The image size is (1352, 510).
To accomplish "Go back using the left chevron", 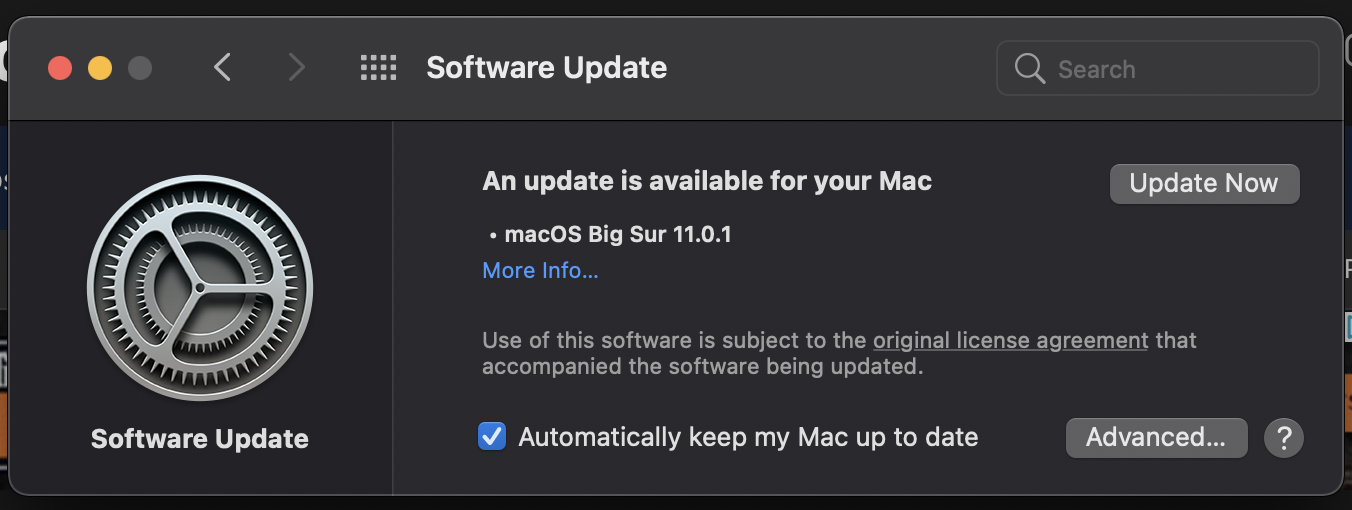I will click(222, 68).
